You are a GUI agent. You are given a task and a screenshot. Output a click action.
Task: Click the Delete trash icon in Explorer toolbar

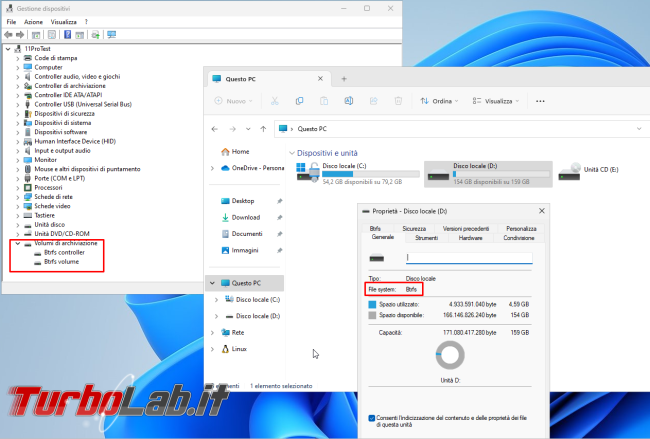(398, 101)
